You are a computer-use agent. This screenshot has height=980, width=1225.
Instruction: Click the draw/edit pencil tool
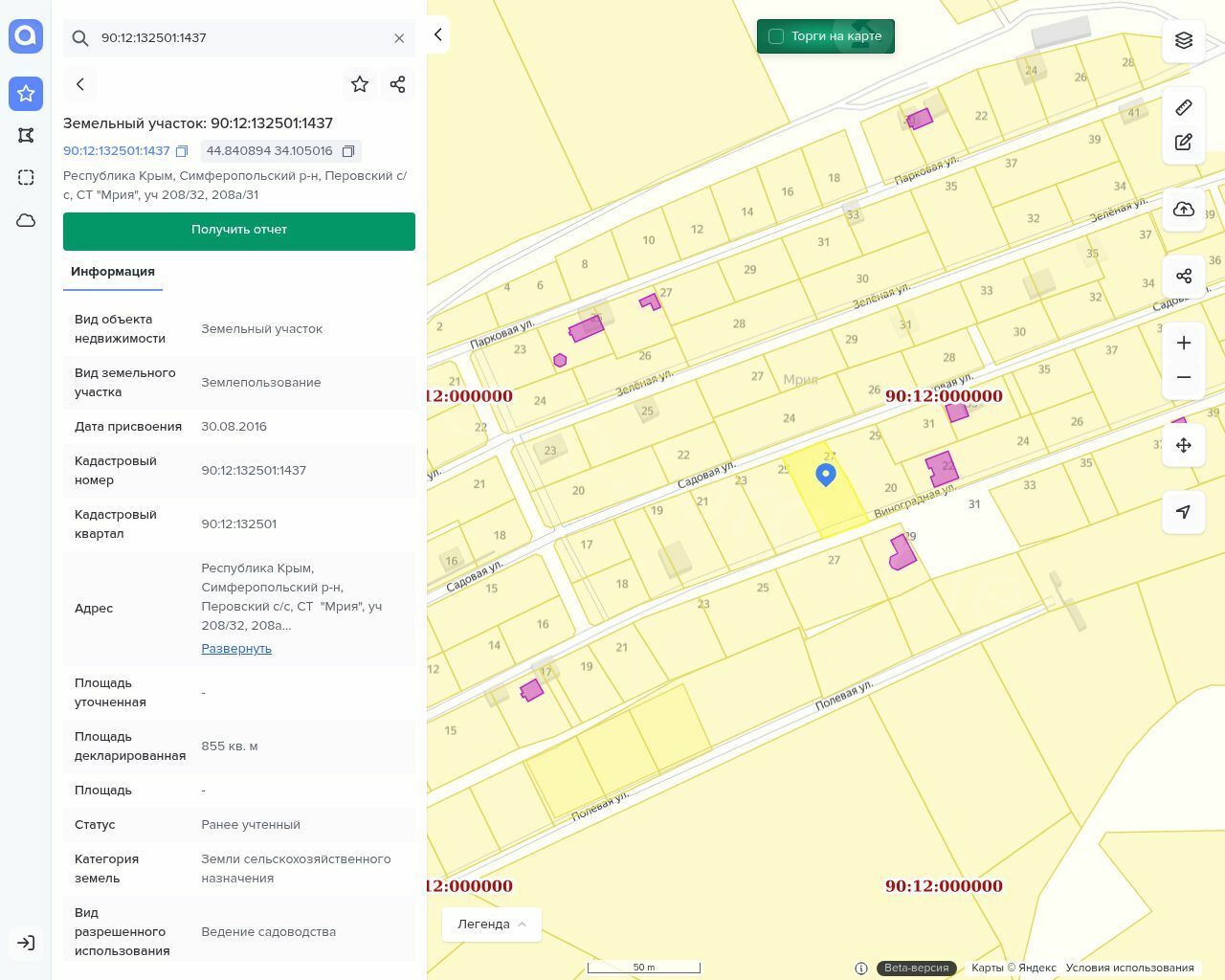coord(1184,143)
